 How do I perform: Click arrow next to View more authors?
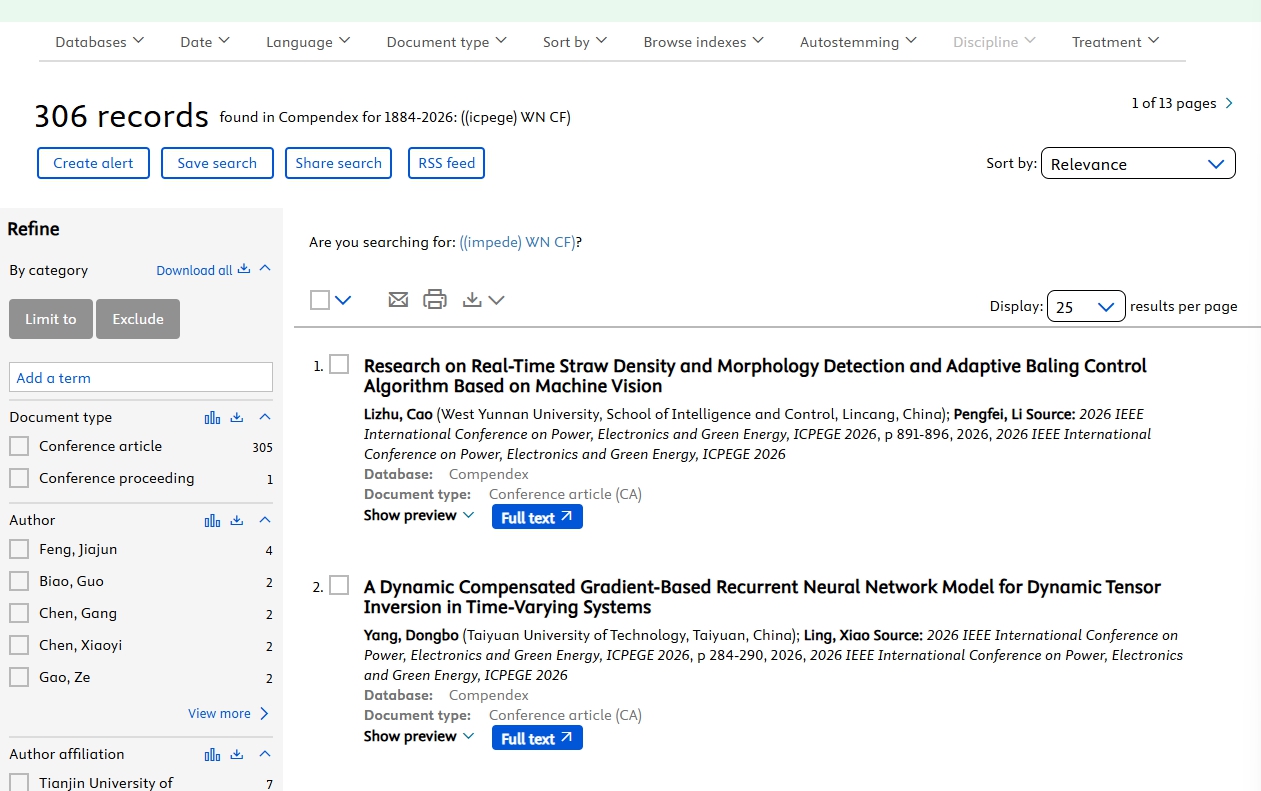click(264, 713)
